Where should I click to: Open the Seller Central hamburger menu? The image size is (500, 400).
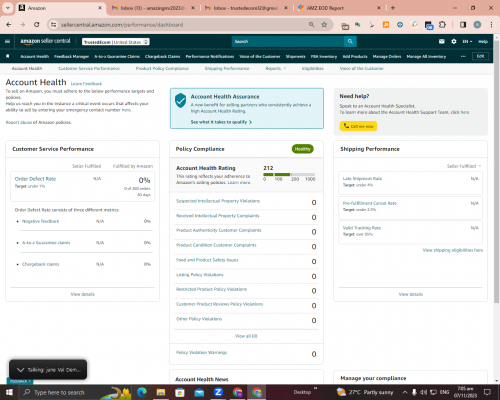7,41
